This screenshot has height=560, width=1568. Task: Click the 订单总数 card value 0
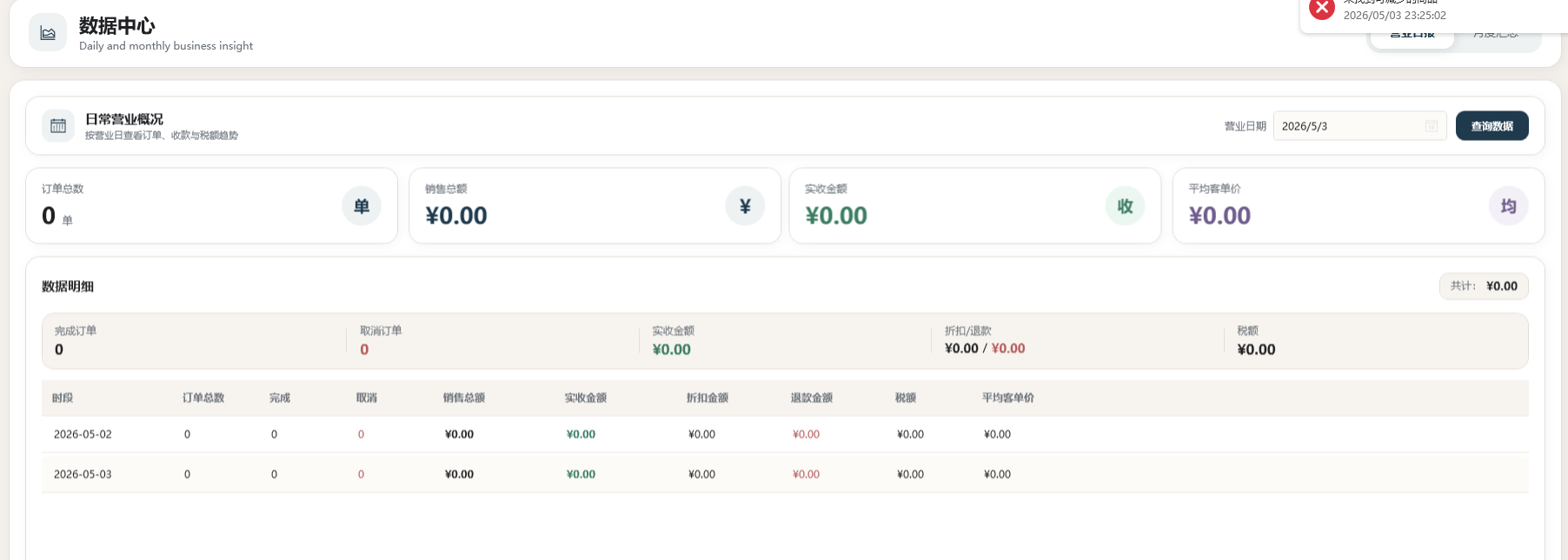point(49,216)
